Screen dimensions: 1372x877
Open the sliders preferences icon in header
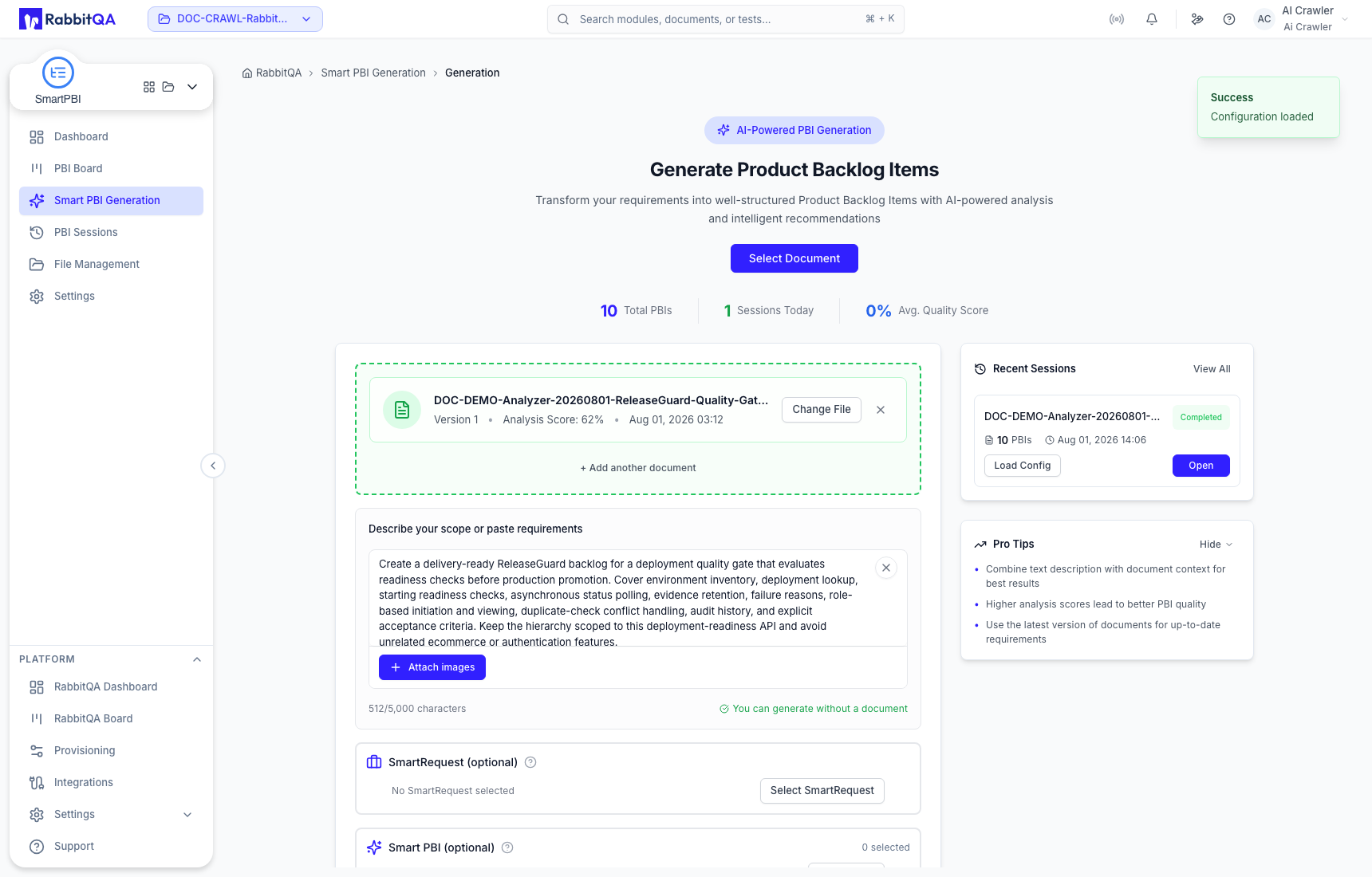coord(1197,19)
